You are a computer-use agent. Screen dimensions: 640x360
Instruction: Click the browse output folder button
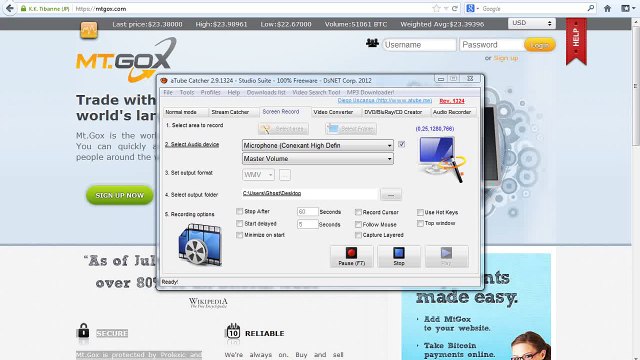coord(391,195)
